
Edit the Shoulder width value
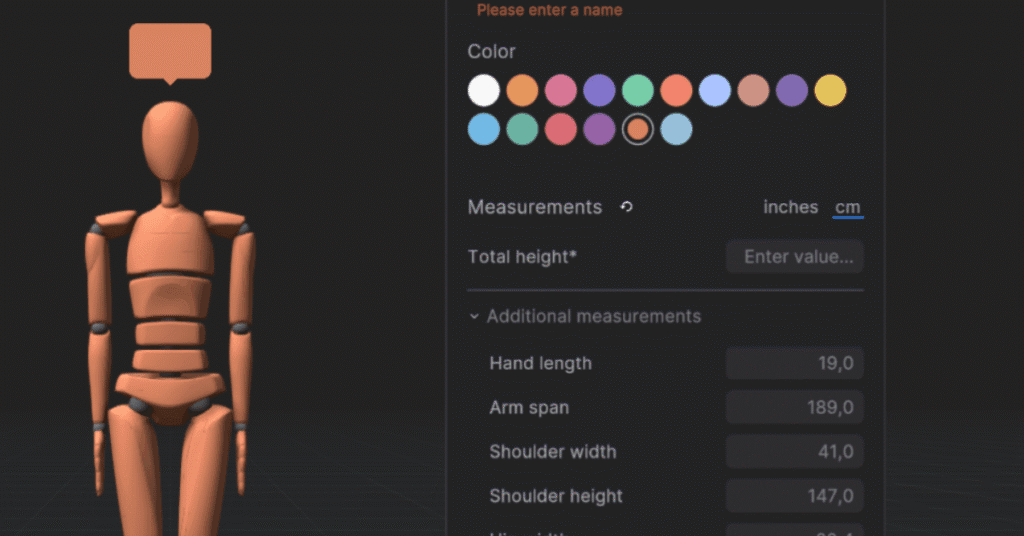click(795, 452)
